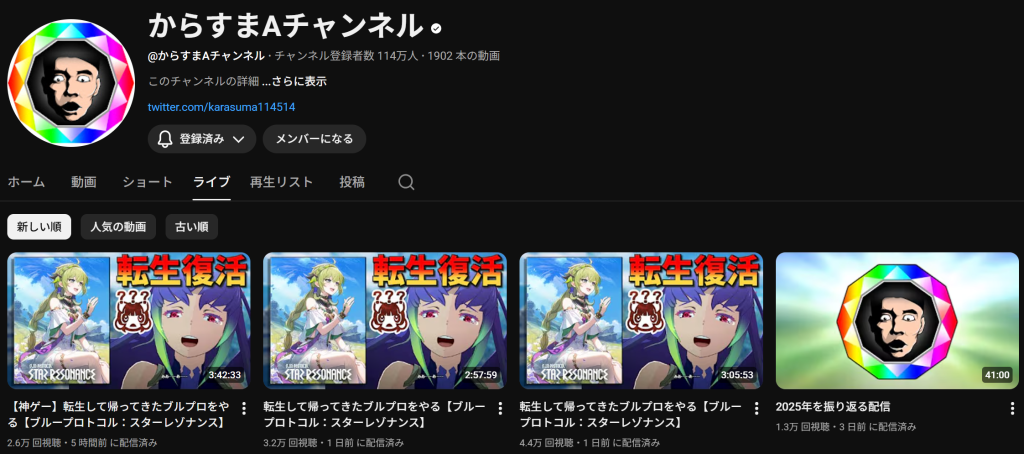Switch to the ショート tab

(x=148, y=182)
